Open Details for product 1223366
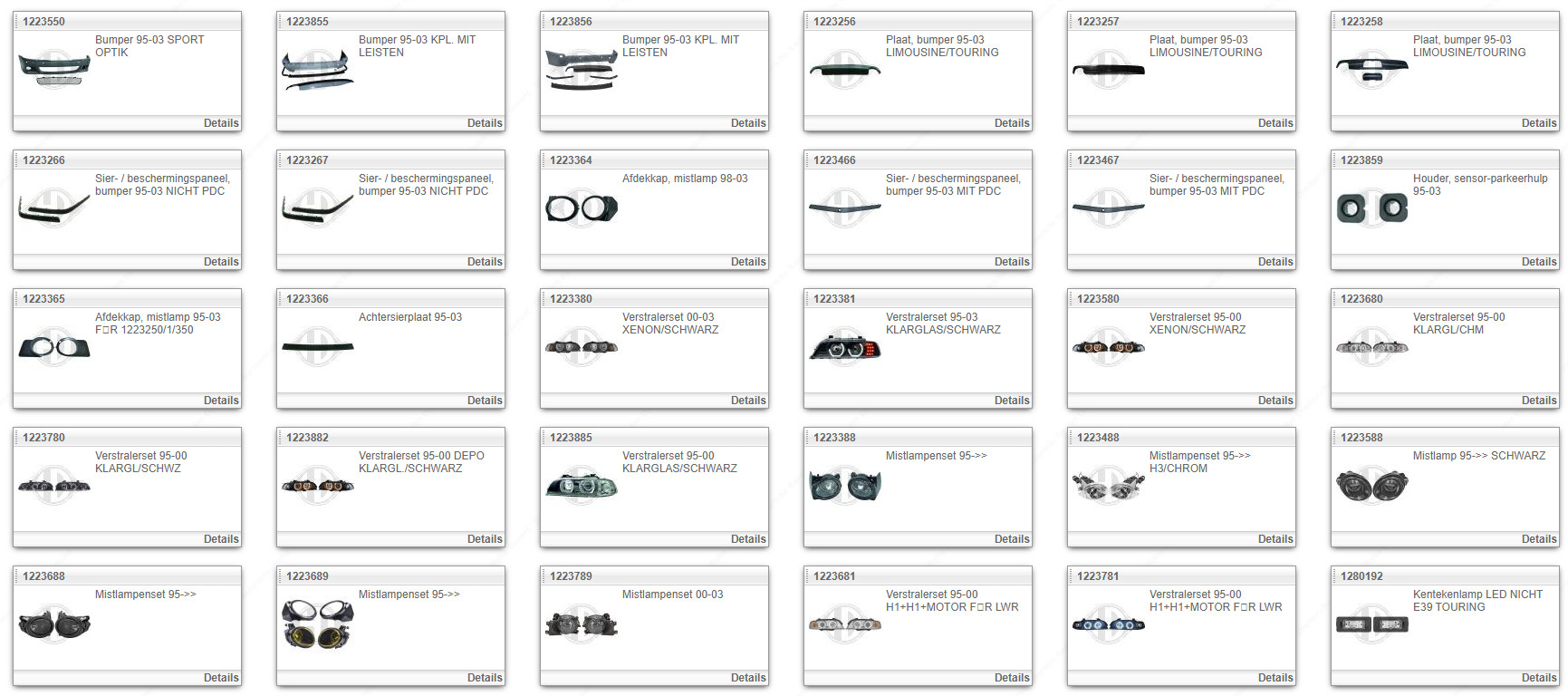Screen dimensions: 1568x696 (x=485, y=401)
